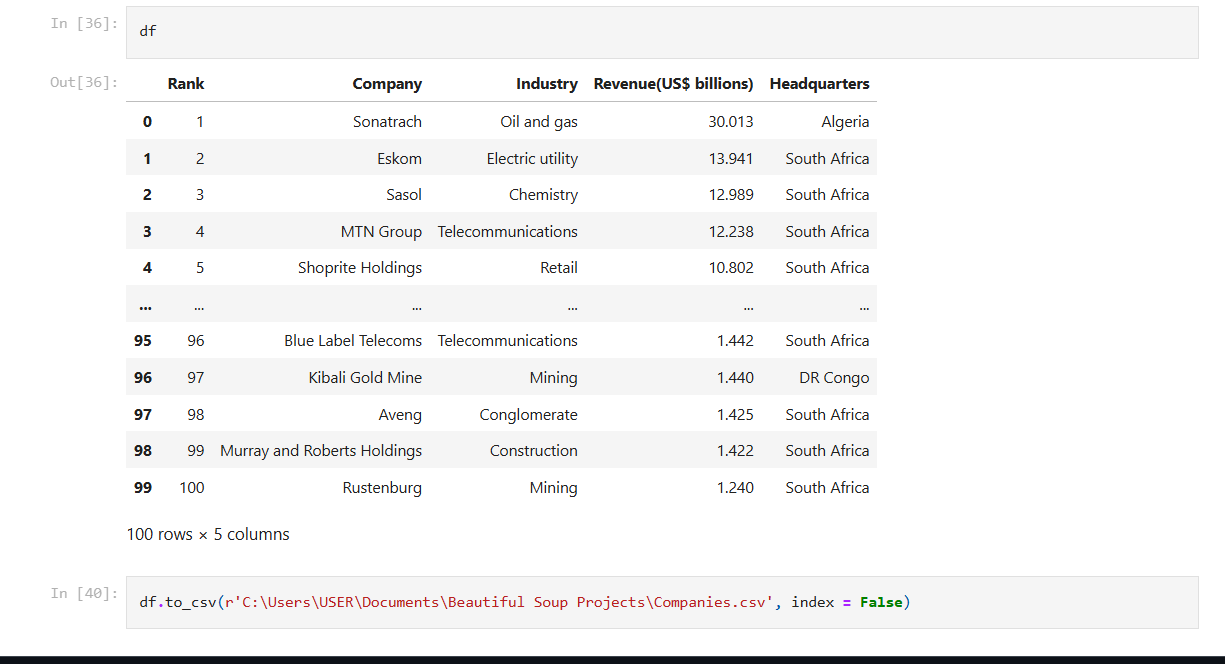The width and height of the screenshot is (1225, 664).
Task: Click the Revenue(US$ billions) column header
Action: (x=674, y=84)
